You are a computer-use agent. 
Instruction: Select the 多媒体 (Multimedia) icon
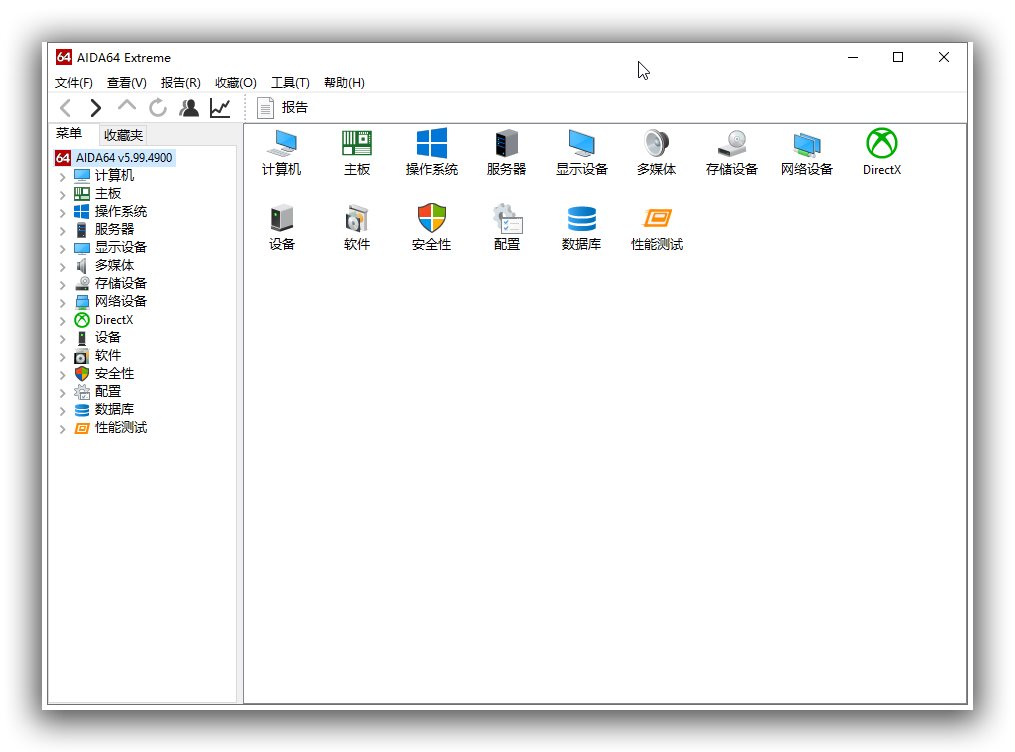656,150
